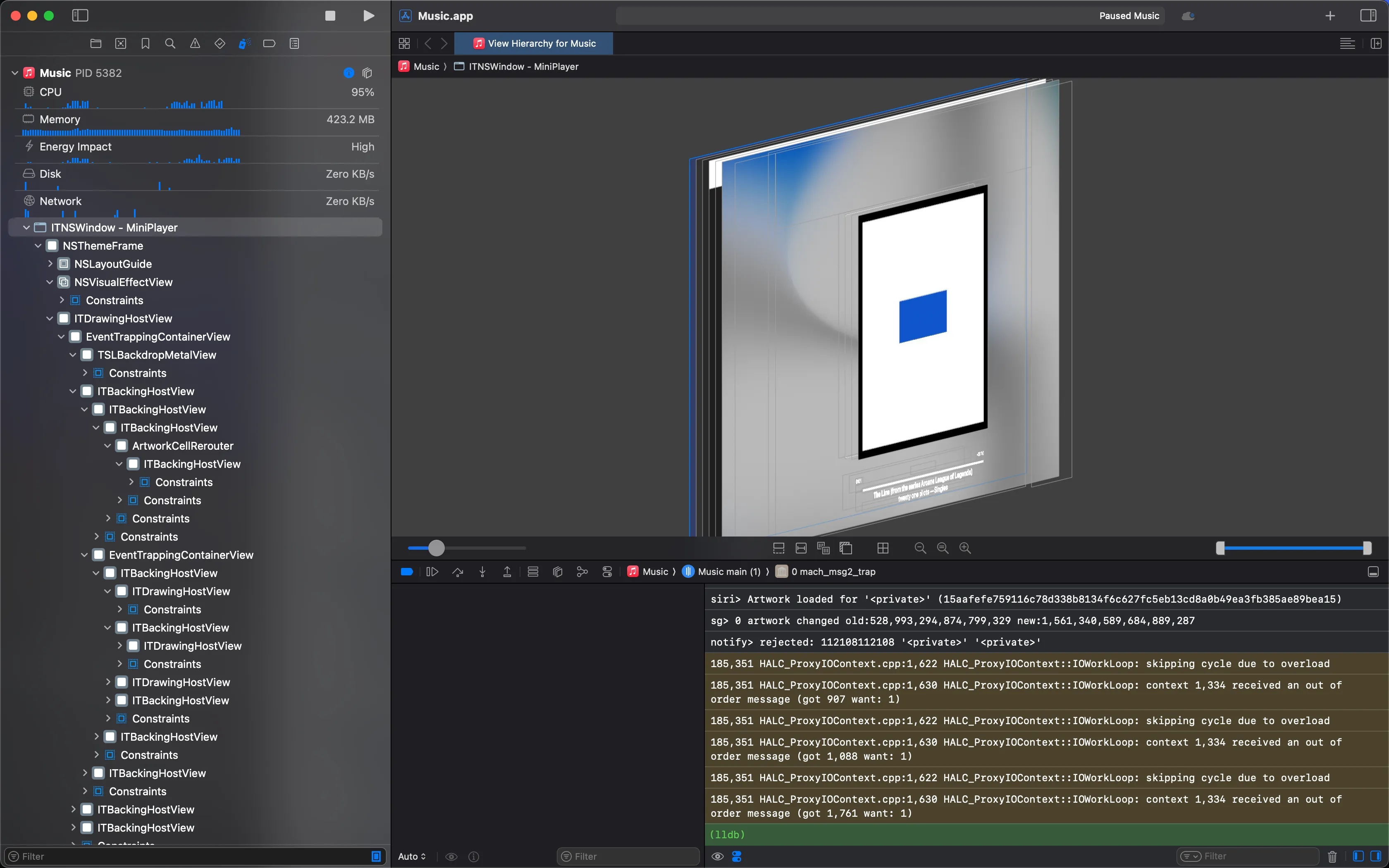The width and height of the screenshot is (1389, 868).
Task: Toggle the right inspector panel
Action: 1368,16
